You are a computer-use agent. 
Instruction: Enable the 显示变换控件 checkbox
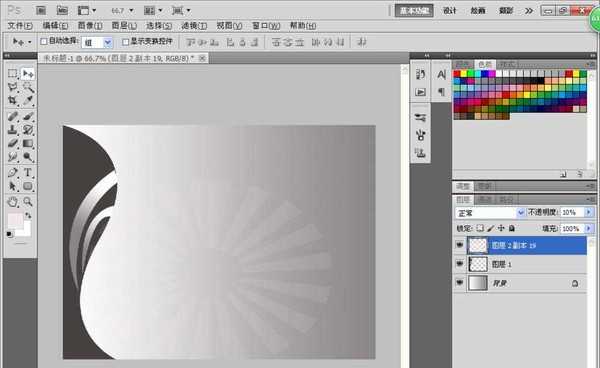pos(125,41)
